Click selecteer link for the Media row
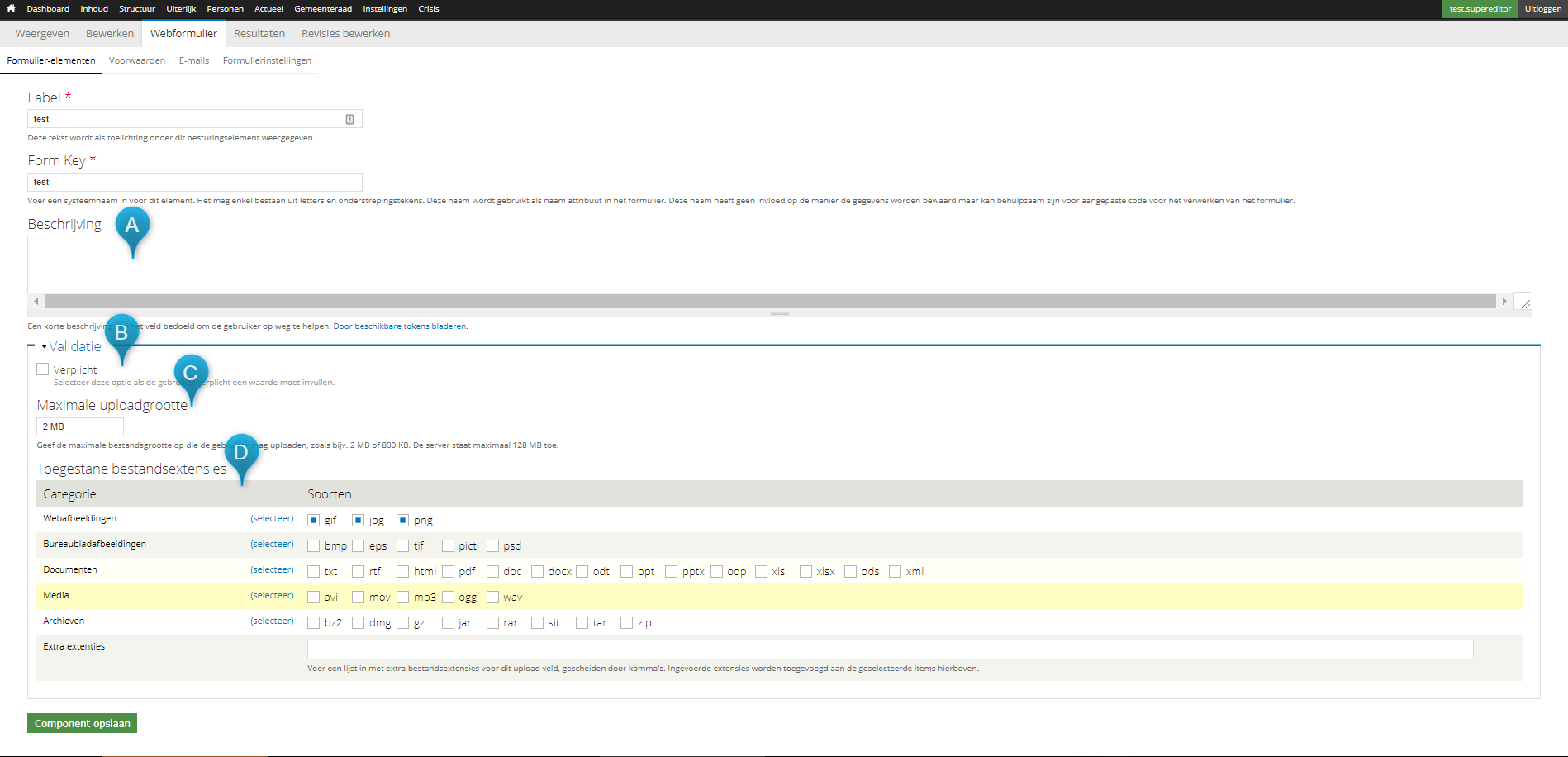 coord(272,595)
